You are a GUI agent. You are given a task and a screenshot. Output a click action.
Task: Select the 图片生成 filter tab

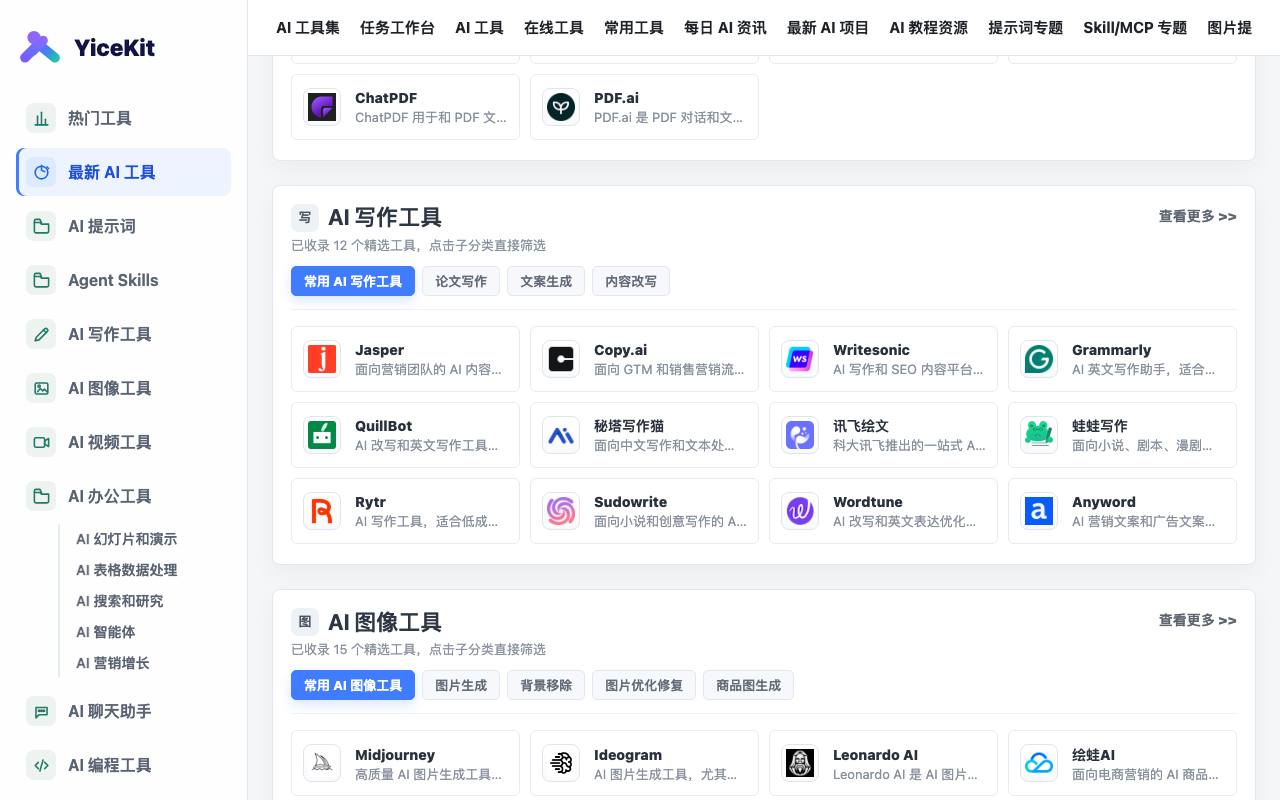461,685
